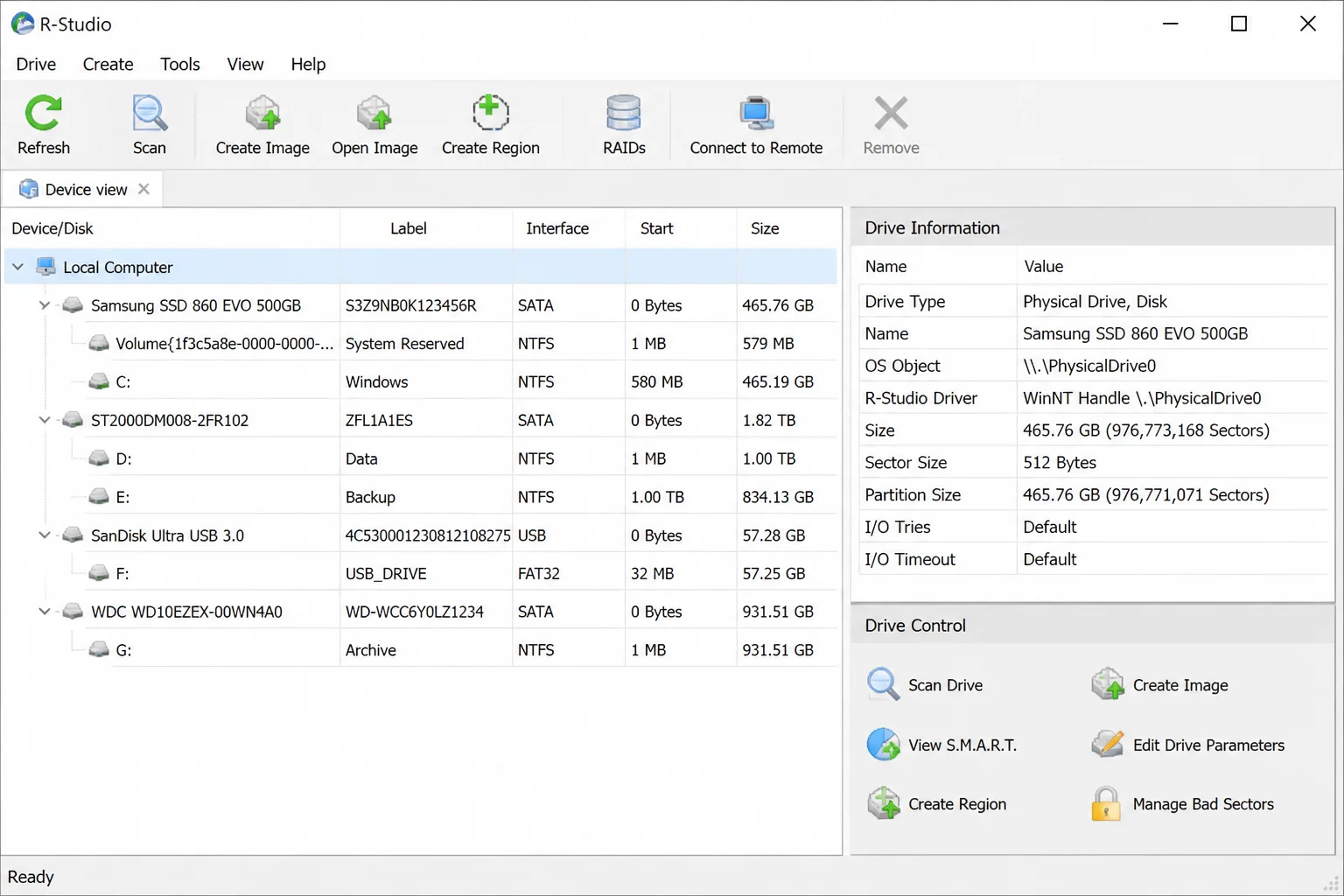1344x896 pixels.
Task: Click Create Region label in Drive Control
Action: [957, 804]
